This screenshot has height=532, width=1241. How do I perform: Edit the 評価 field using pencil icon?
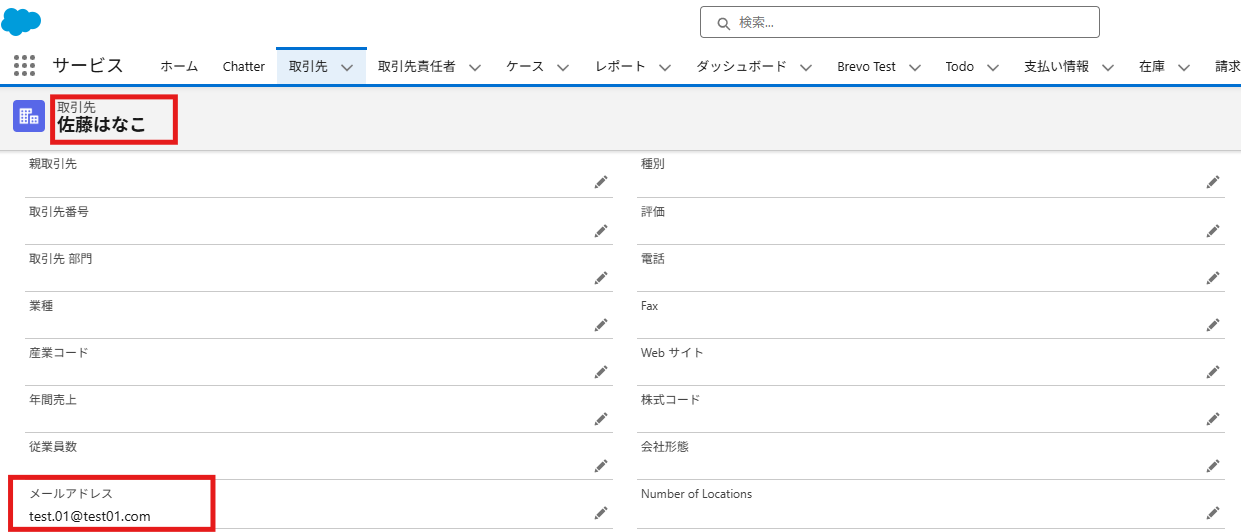tap(1212, 230)
